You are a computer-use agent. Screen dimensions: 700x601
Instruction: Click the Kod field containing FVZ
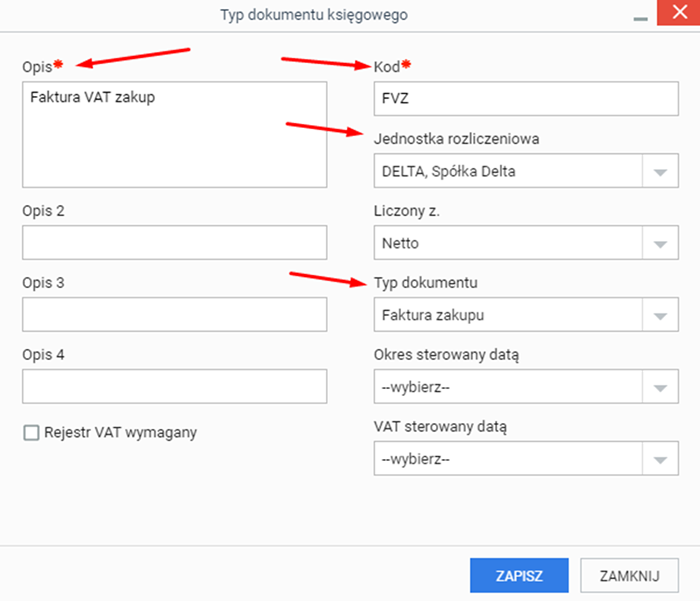pyautogui.click(x=526, y=99)
